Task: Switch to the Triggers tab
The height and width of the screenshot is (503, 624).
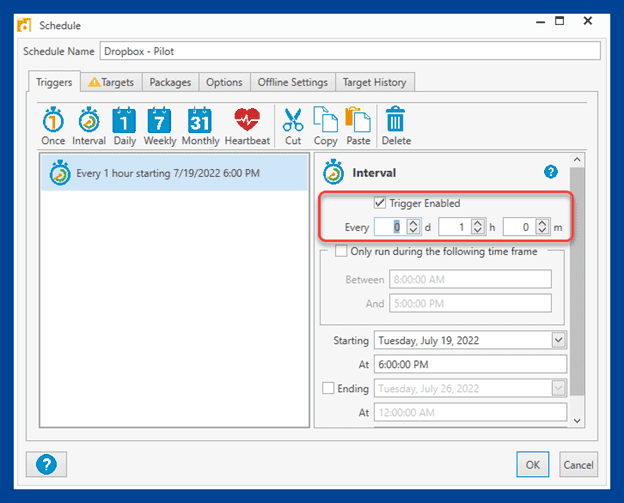Action: 54,82
